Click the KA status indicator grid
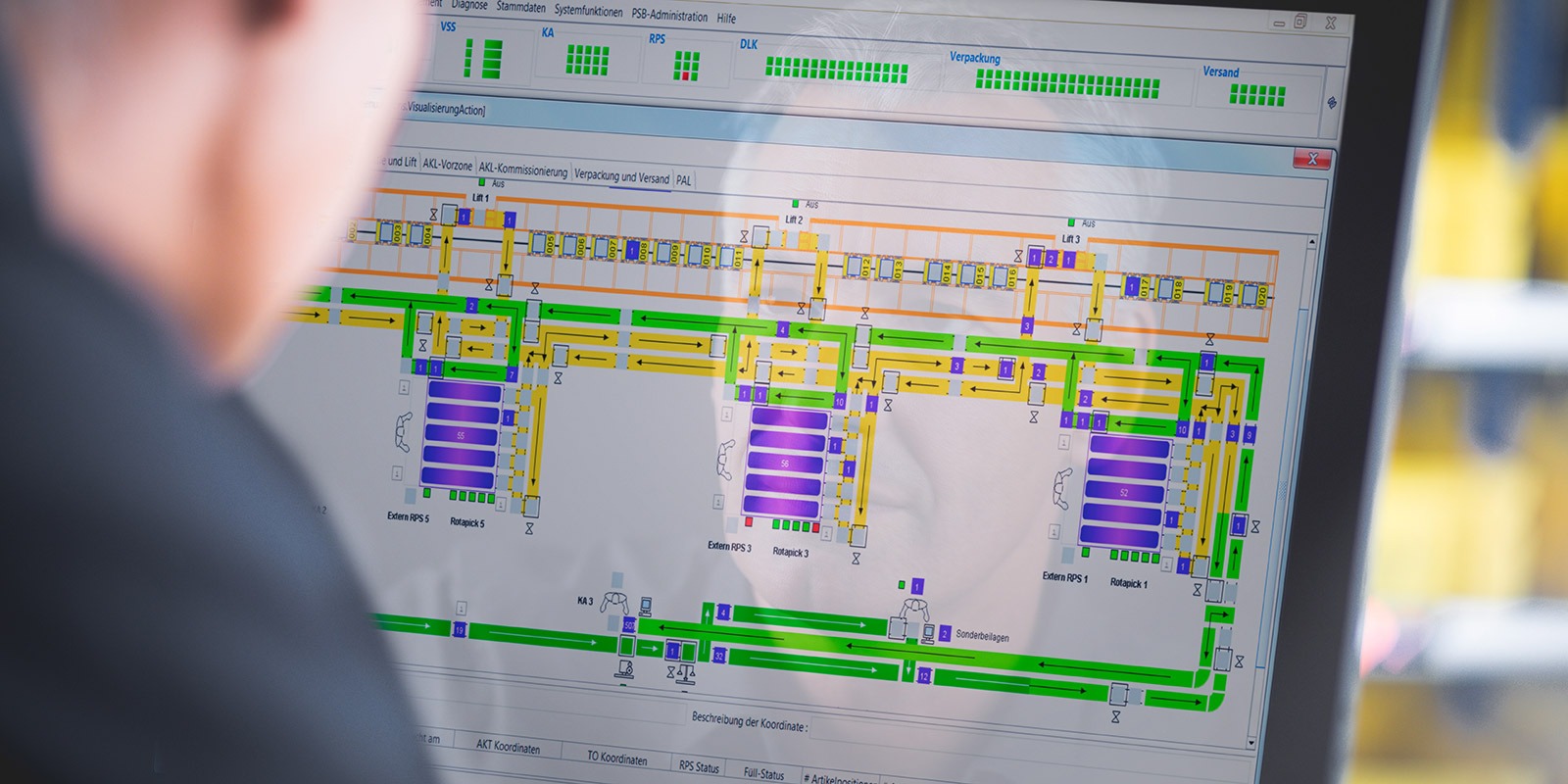This screenshot has width=1568, height=784. tap(587, 60)
